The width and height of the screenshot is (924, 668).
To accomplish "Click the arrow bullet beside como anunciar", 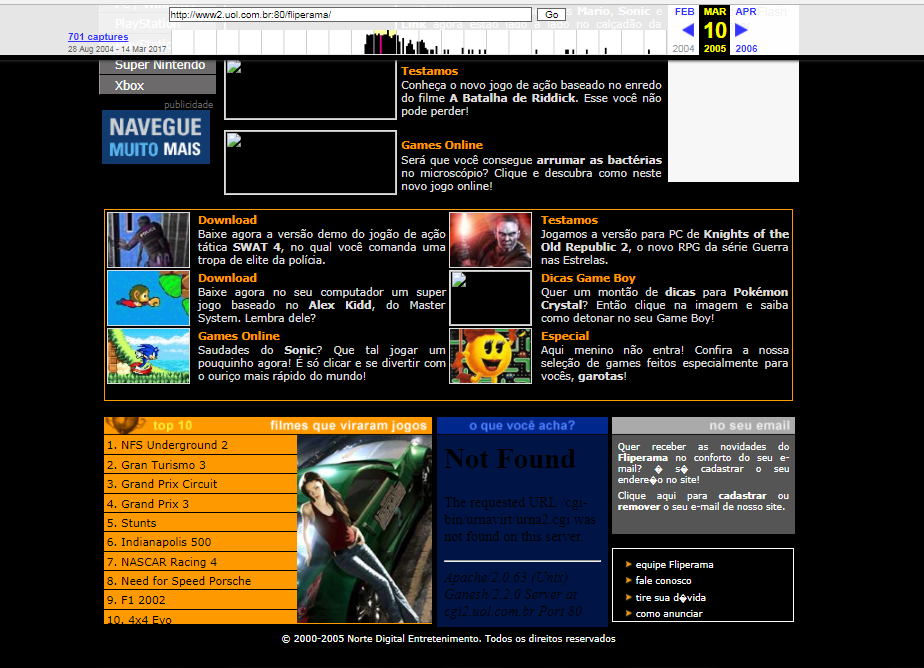I will click(x=628, y=613).
